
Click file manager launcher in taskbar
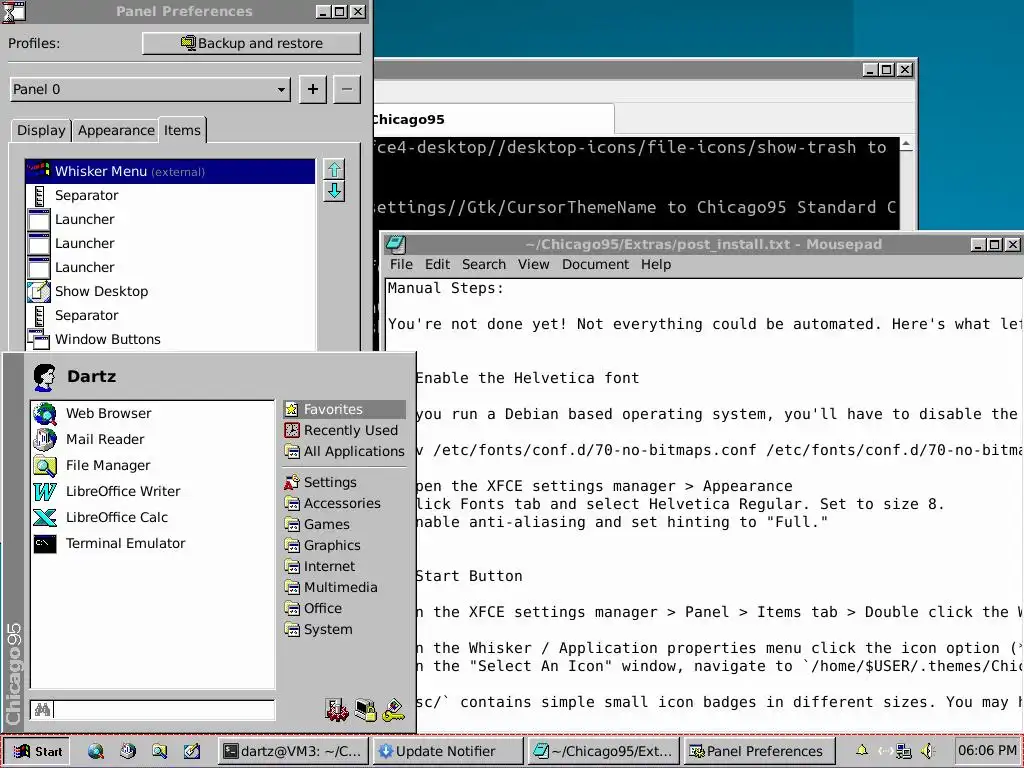pos(160,752)
